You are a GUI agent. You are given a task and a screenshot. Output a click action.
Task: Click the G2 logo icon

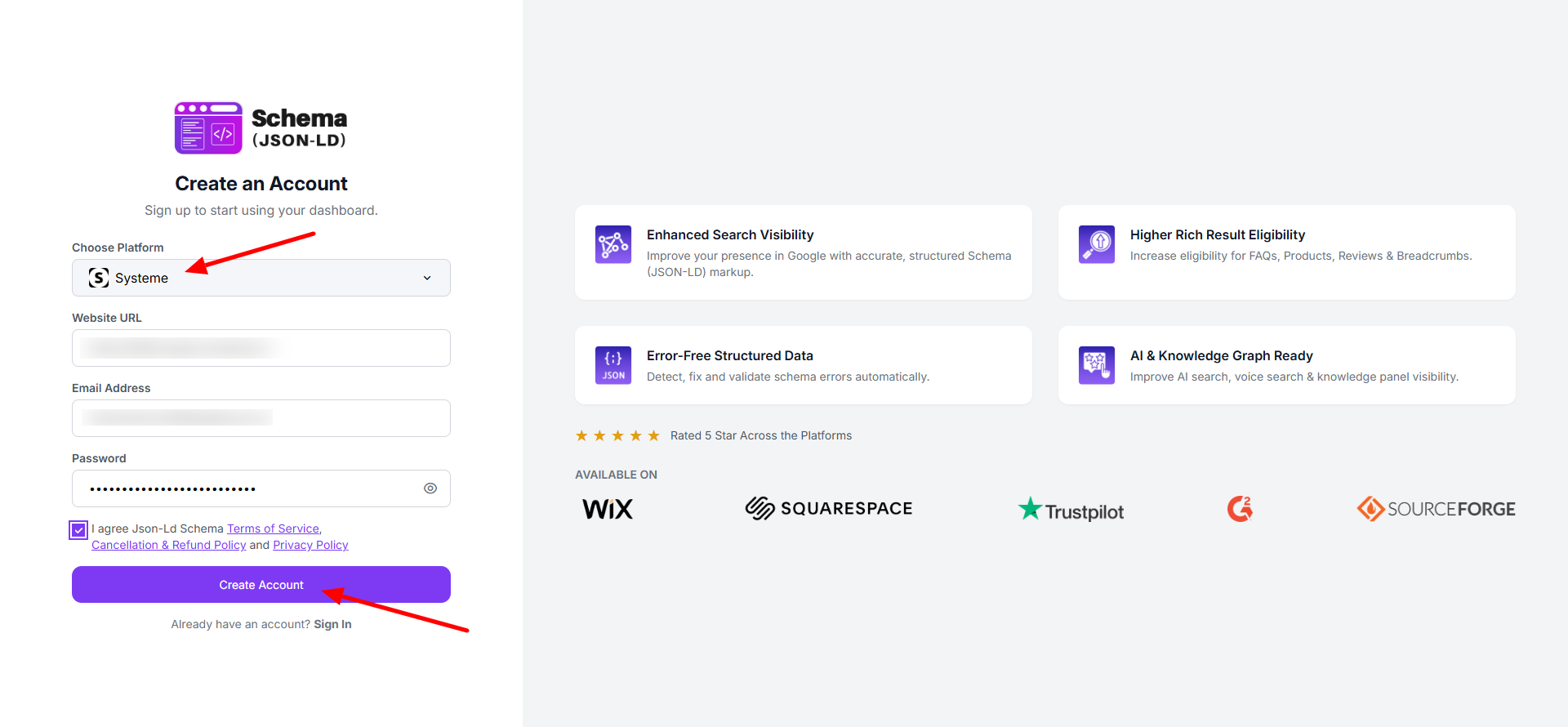coord(1240,509)
